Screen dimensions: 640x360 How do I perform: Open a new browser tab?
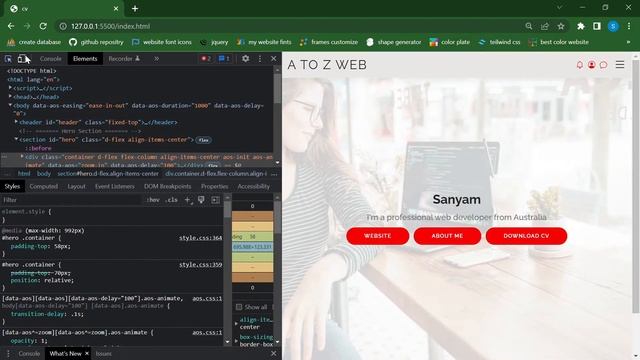click(135, 8)
